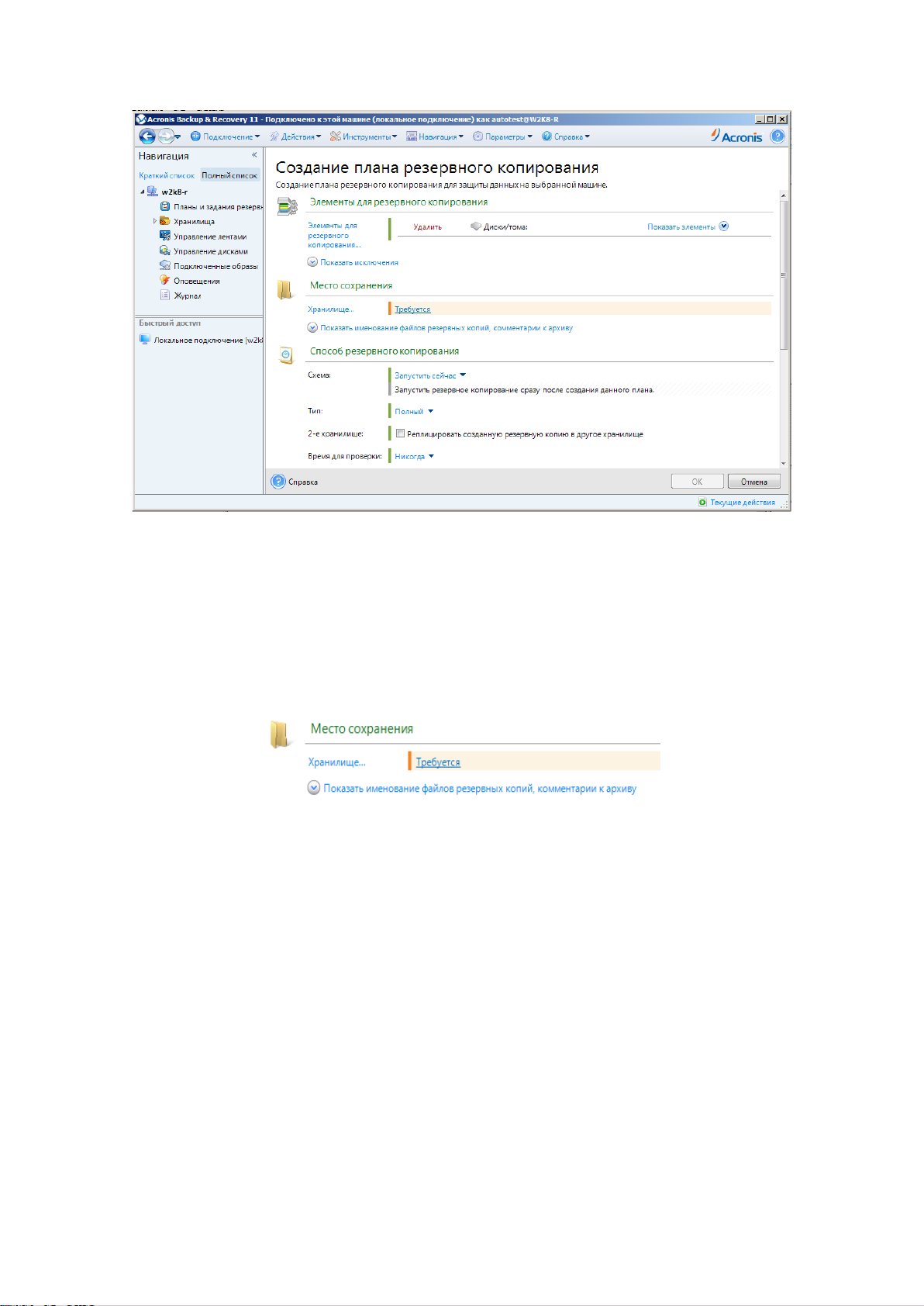Select Журнал in navigation tree
924x1306 pixels.
click(x=188, y=295)
